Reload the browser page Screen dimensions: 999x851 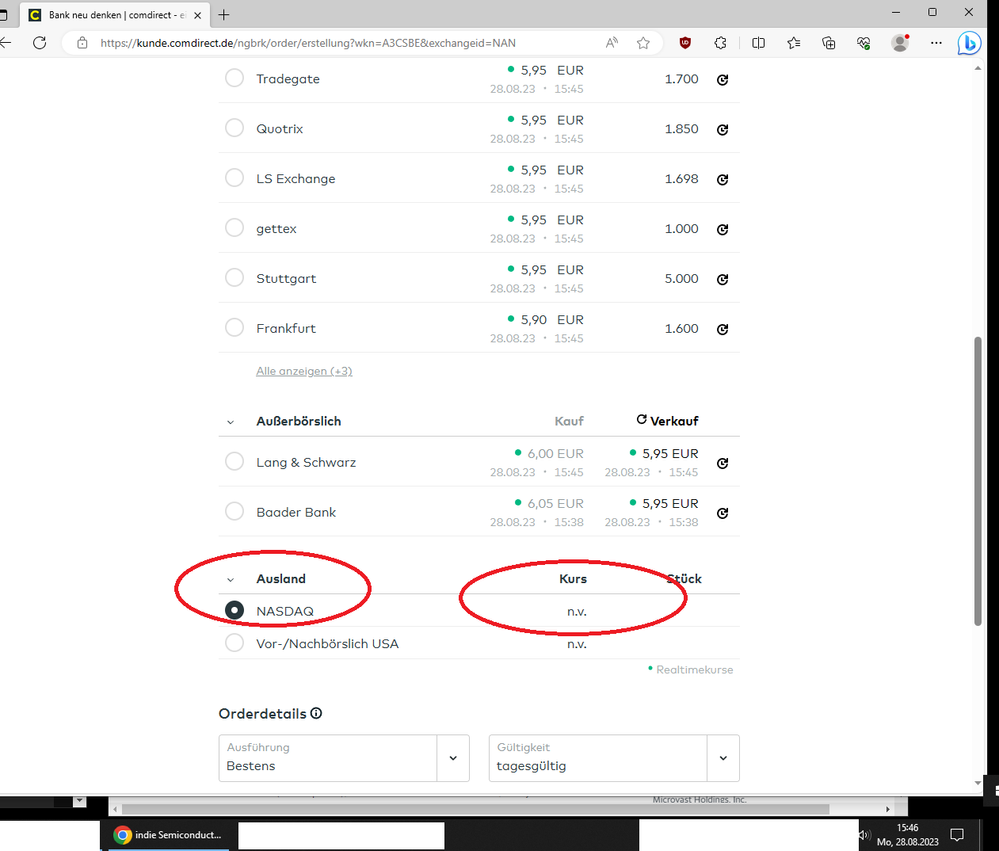click(40, 43)
